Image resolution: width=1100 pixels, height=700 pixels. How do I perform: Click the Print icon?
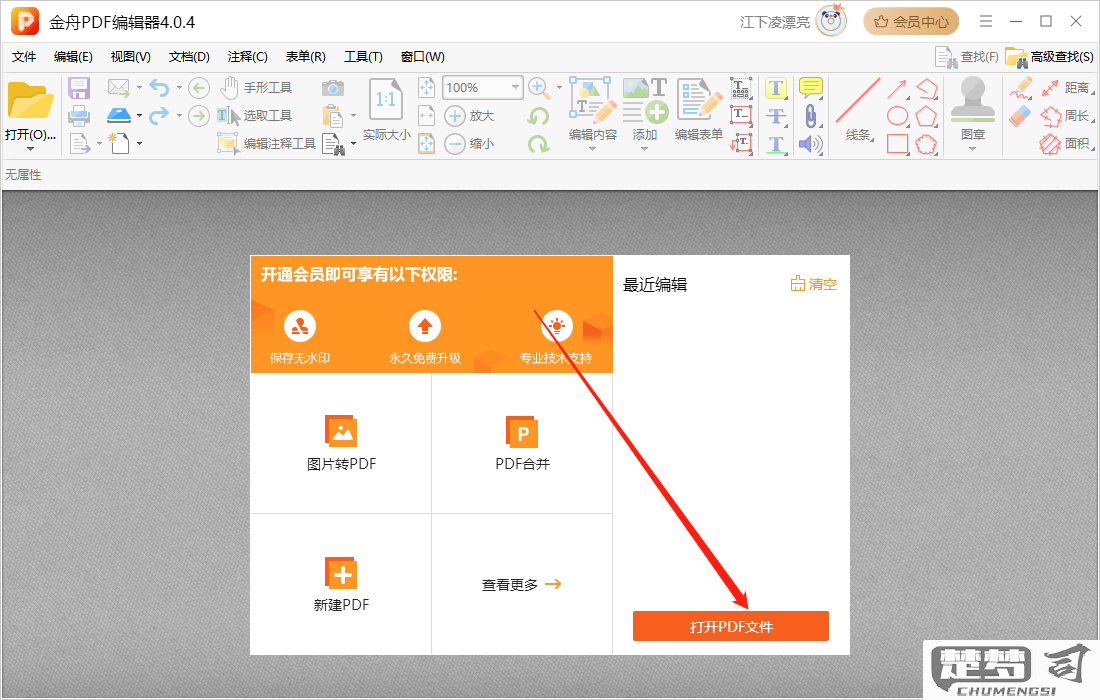point(79,116)
